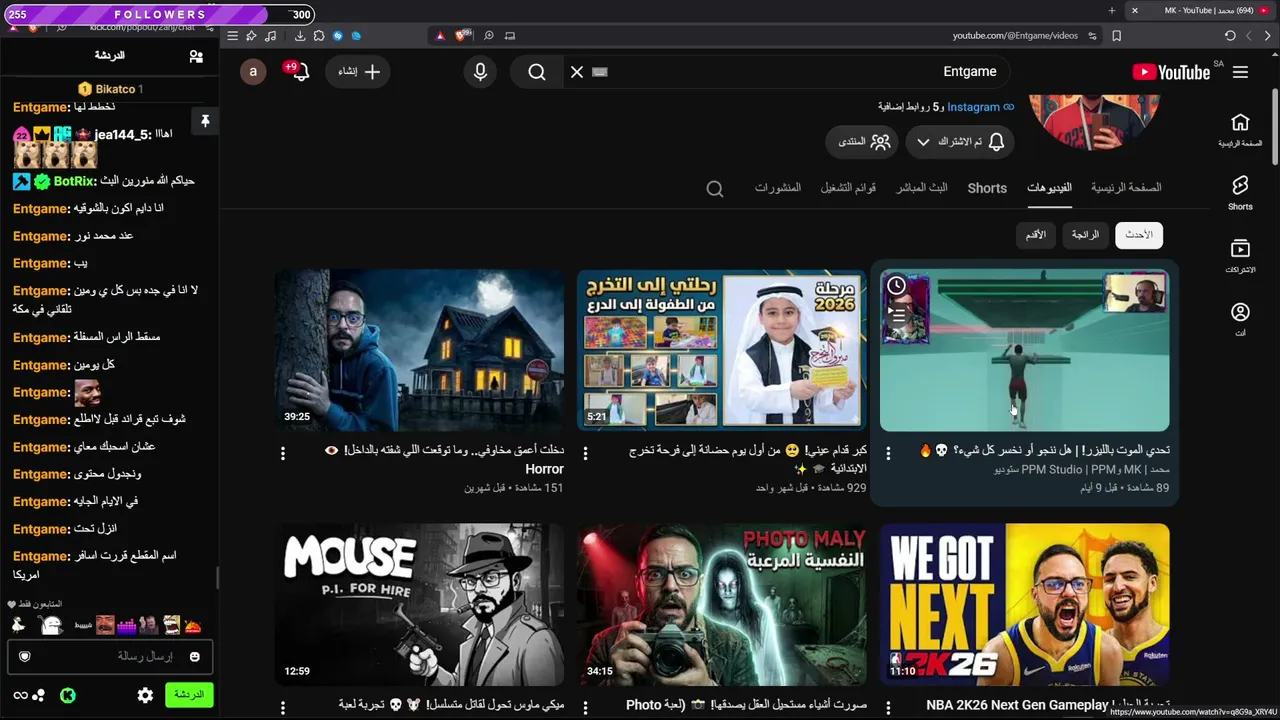This screenshot has width=1280, height=720.
Task: Click the Kick chat message input field
Action: [x=109, y=656]
